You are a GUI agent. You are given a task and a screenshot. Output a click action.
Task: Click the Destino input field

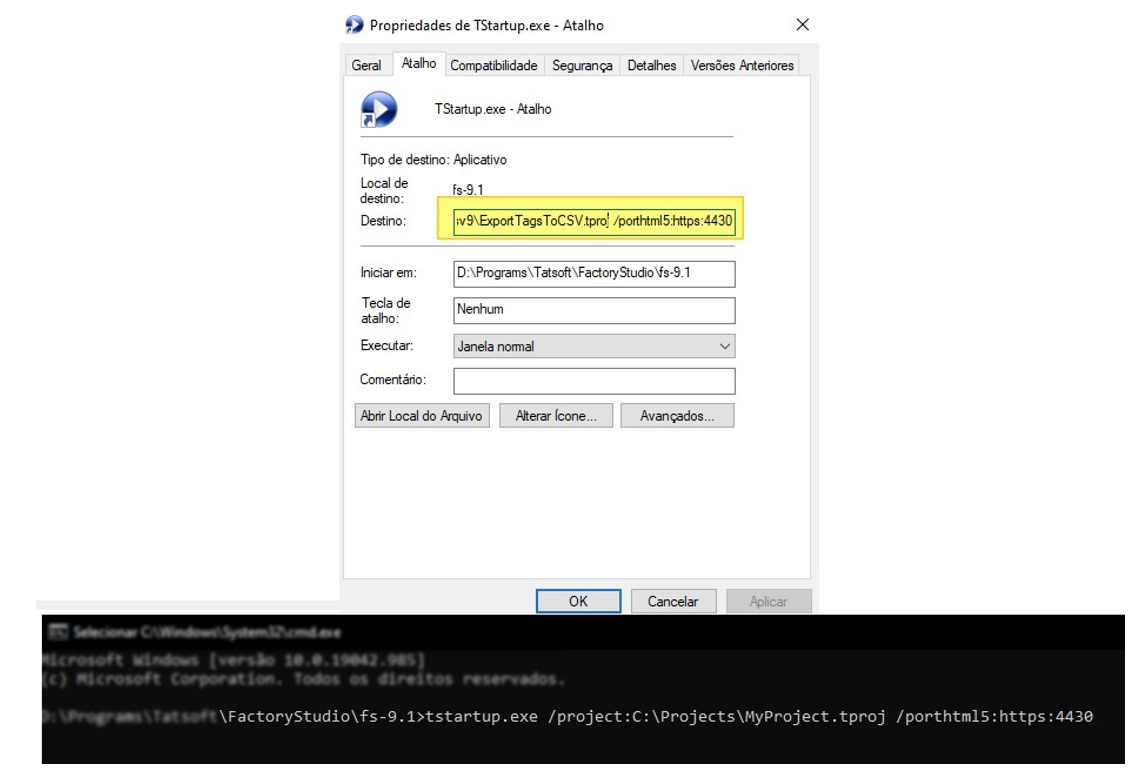pyautogui.click(x=594, y=220)
